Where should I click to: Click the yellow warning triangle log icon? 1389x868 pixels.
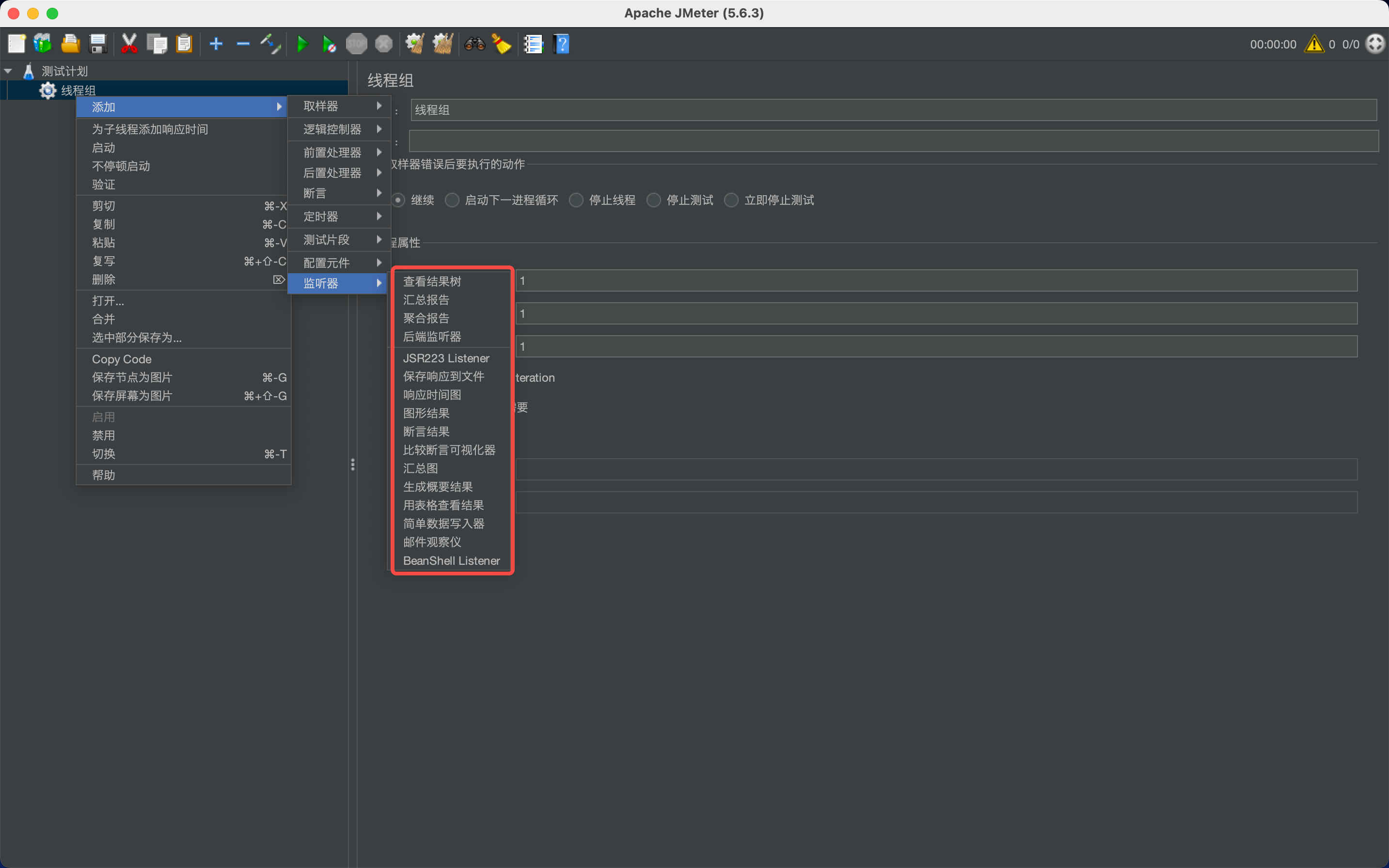click(x=1314, y=44)
